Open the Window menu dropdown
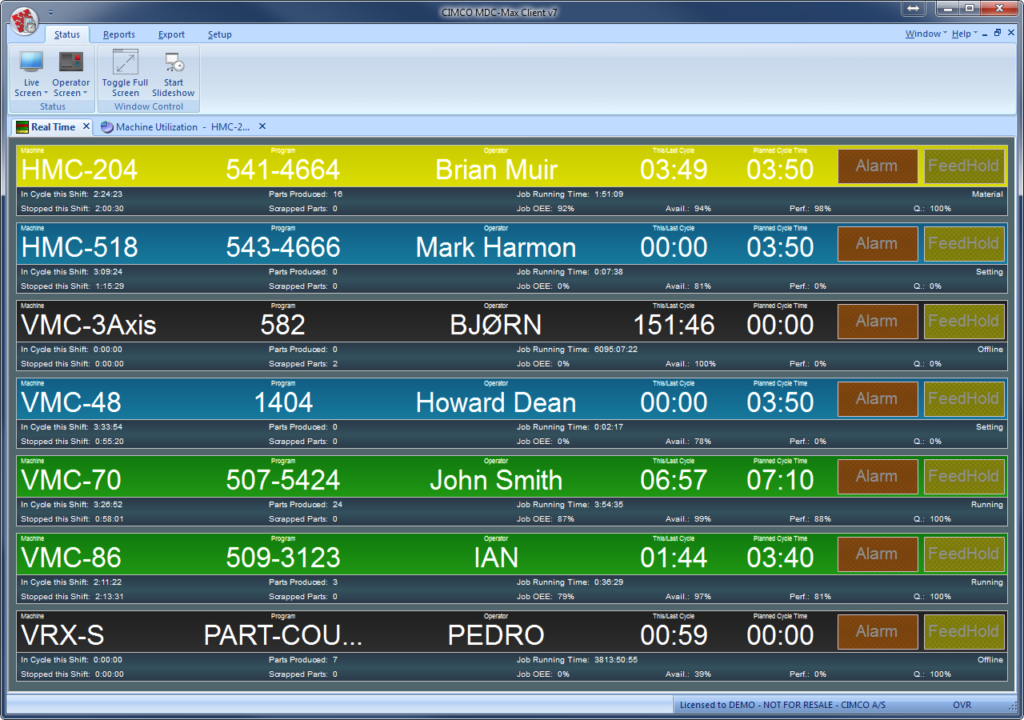Image resolution: width=1024 pixels, height=720 pixels. click(925, 34)
